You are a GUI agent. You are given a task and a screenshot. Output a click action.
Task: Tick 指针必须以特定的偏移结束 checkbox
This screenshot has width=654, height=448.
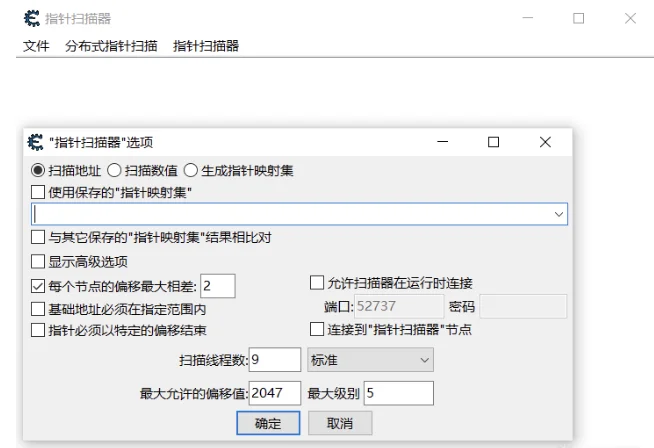tap(38, 330)
